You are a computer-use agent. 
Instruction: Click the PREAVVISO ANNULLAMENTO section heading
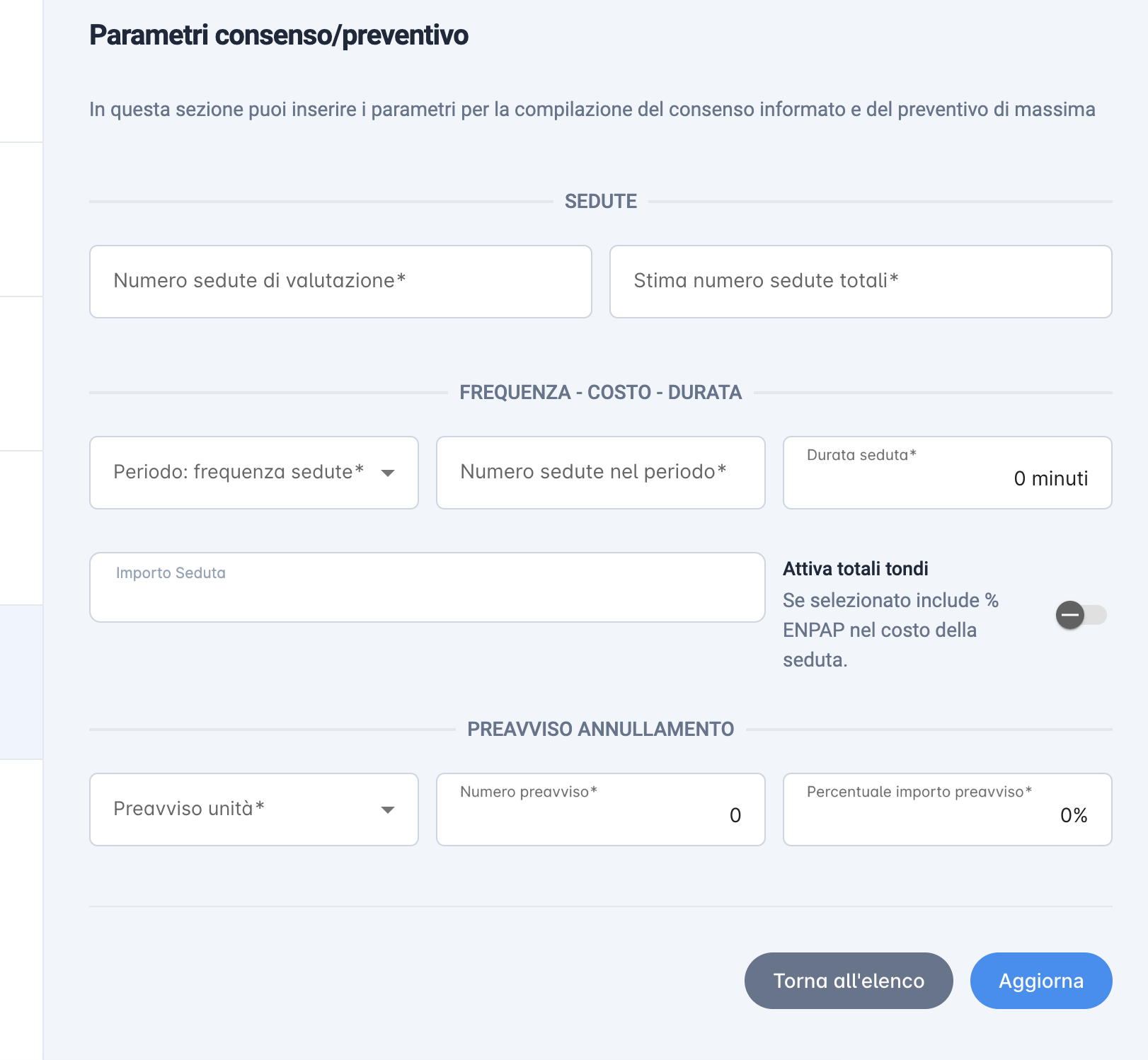click(x=601, y=730)
